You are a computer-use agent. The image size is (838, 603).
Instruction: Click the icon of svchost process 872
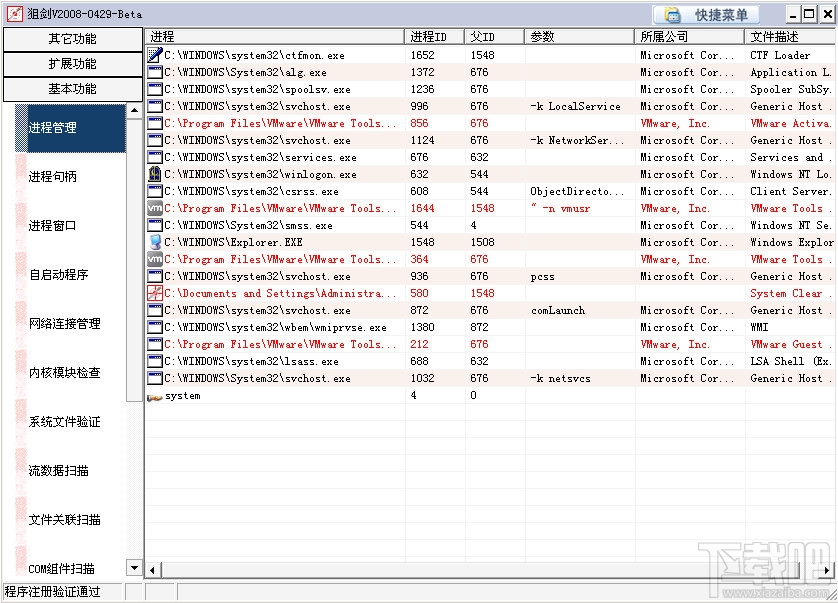154,310
